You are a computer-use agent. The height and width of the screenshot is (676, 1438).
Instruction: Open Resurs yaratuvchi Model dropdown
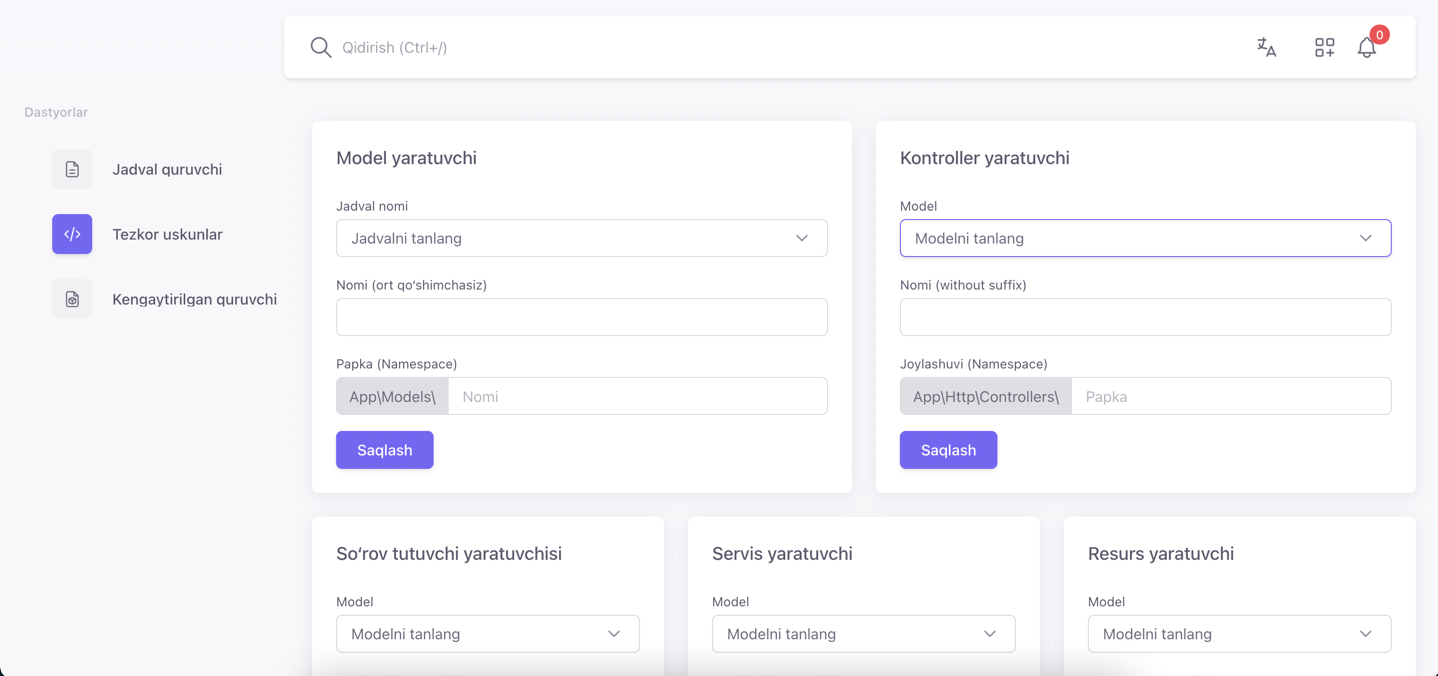tap(1238, 634)
